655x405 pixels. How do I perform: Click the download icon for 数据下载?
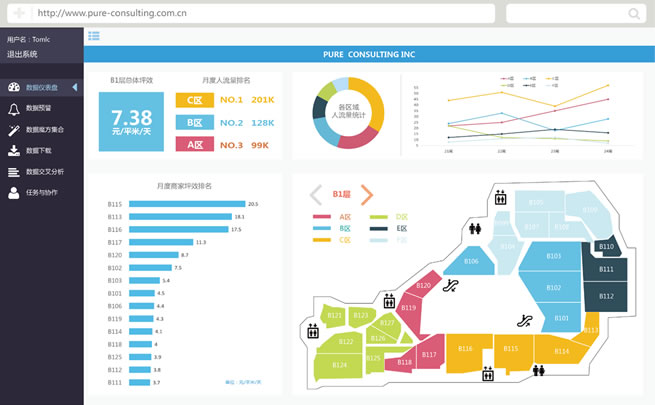tap(14, 151)
